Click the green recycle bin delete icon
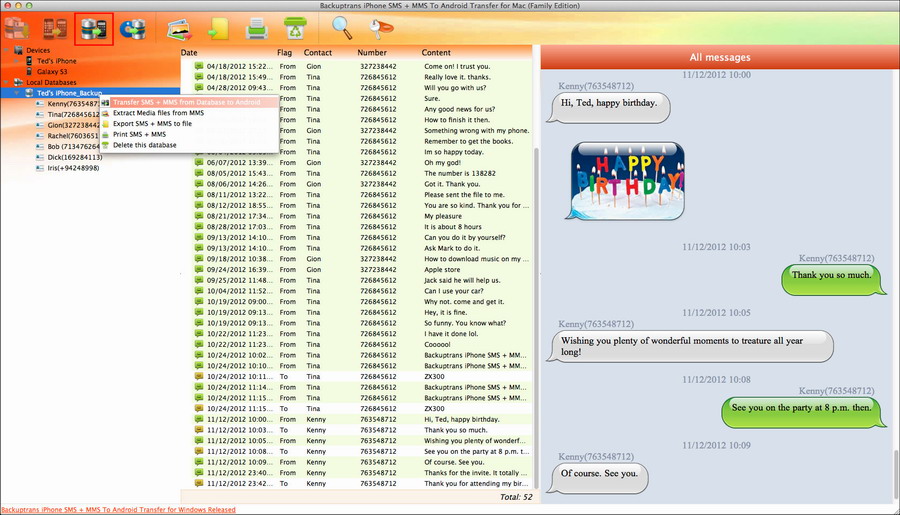This screenshot has height=515, width=900. click(x=295, y=28)
